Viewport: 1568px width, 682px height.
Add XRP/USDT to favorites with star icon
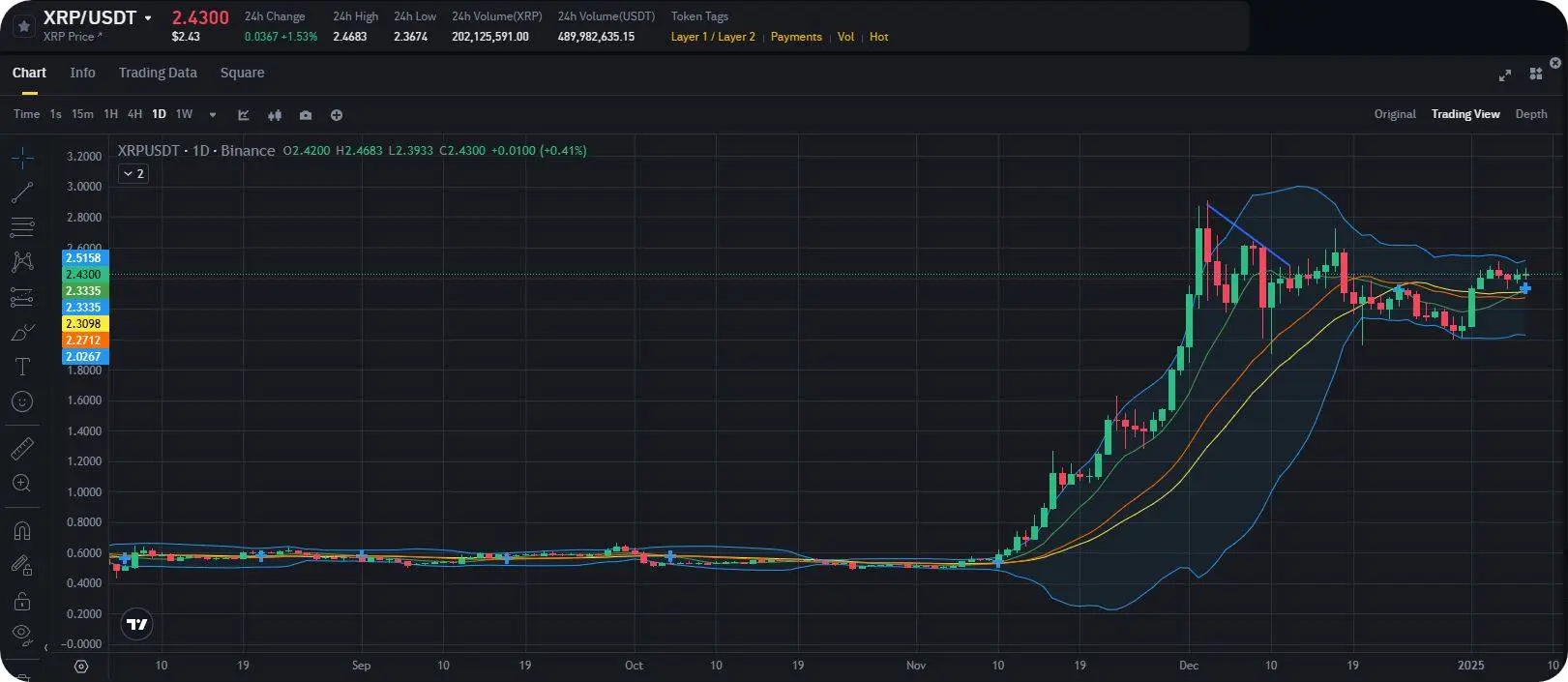coord(24,26)
